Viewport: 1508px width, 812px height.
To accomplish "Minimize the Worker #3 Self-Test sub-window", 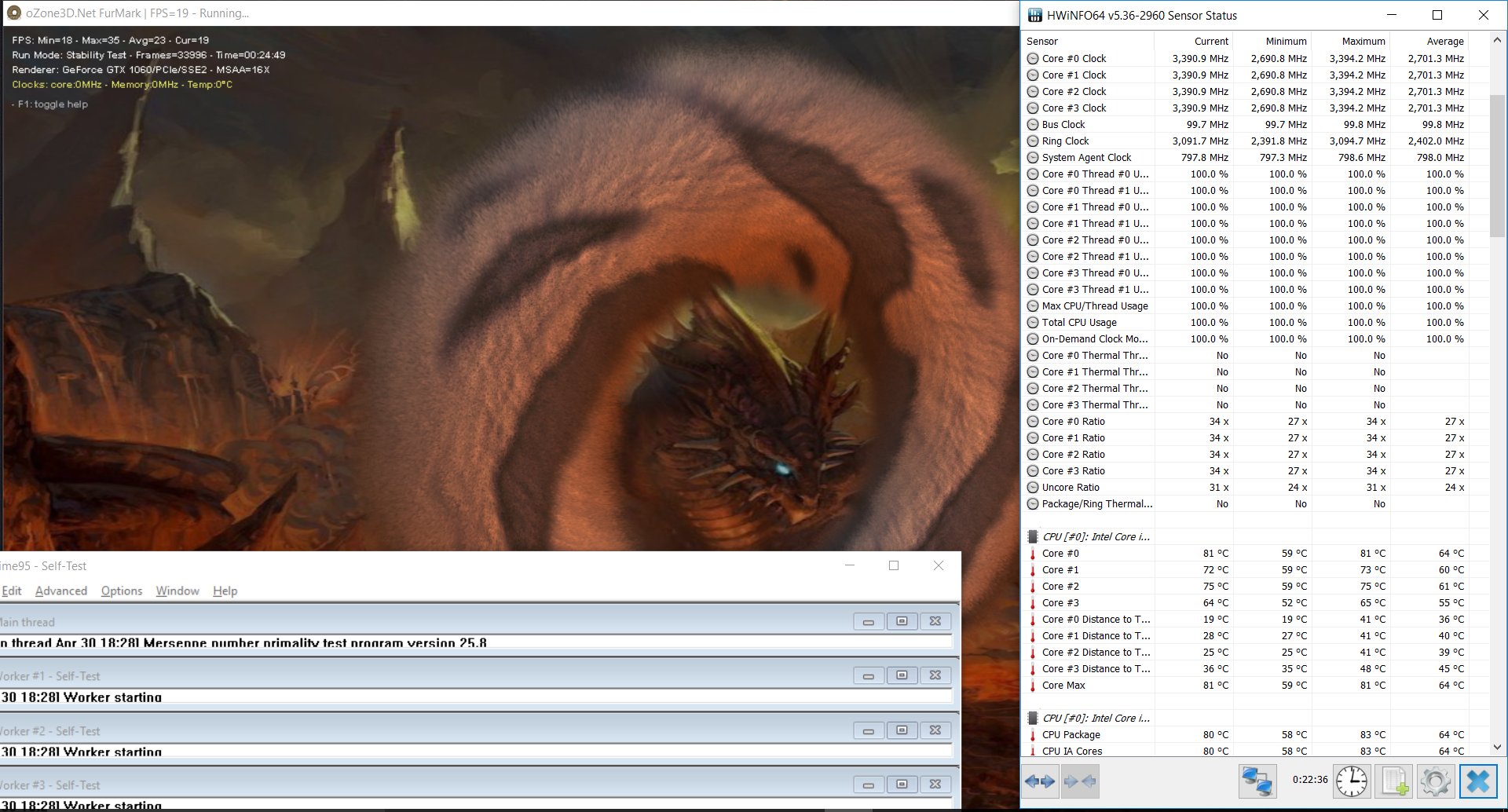I will pos(869,785).
